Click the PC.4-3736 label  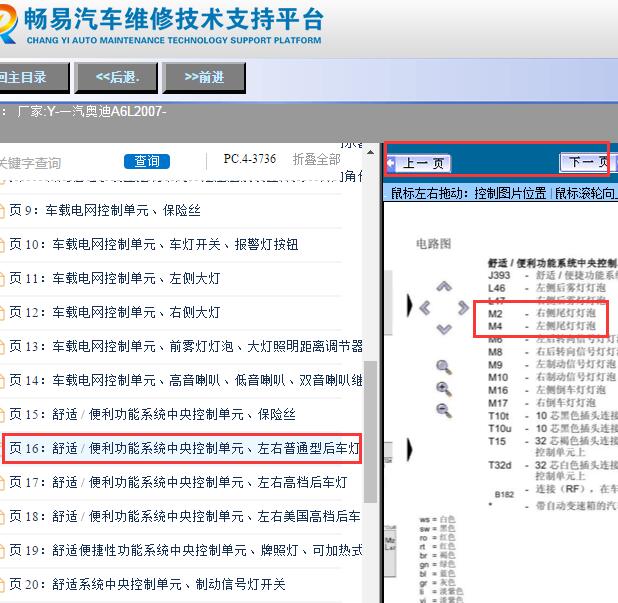point(250,159)
